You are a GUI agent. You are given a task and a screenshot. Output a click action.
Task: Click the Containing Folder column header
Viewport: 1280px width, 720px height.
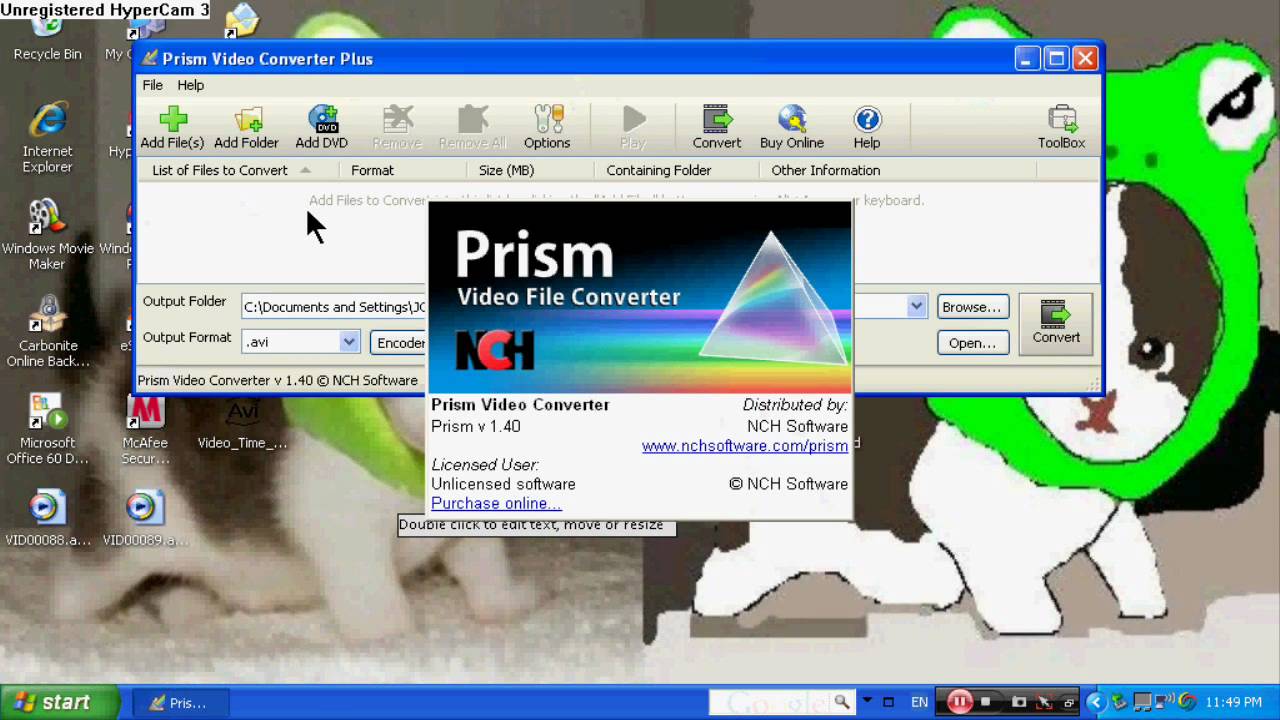coord(676,170)
